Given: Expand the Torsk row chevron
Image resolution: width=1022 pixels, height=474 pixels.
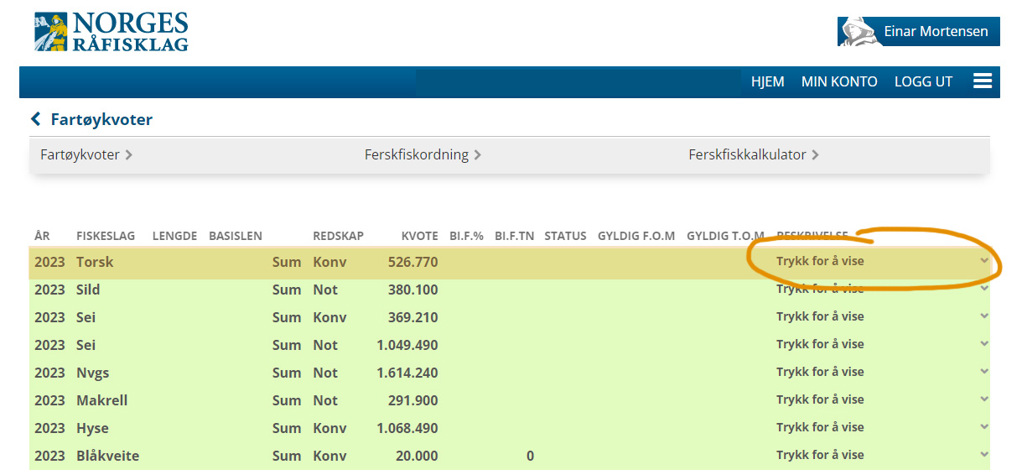Looking at the screenshot, I should point(984,262).
